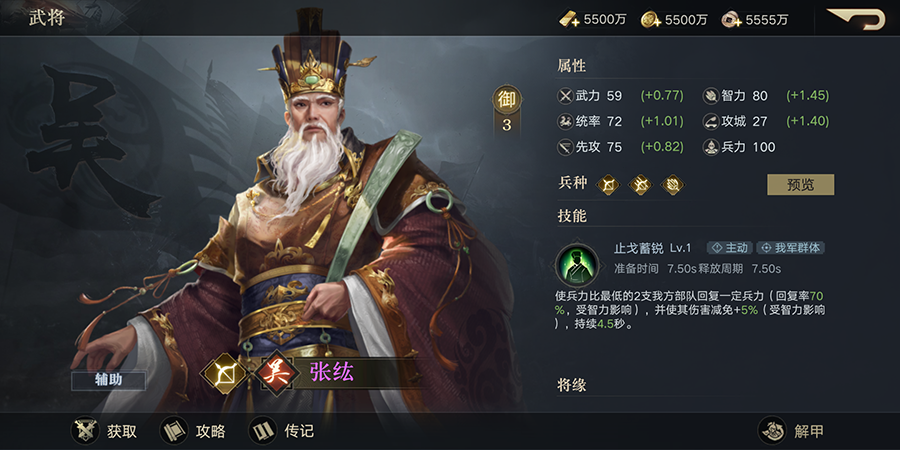Click the 预览 preview button

click(801, 184)
